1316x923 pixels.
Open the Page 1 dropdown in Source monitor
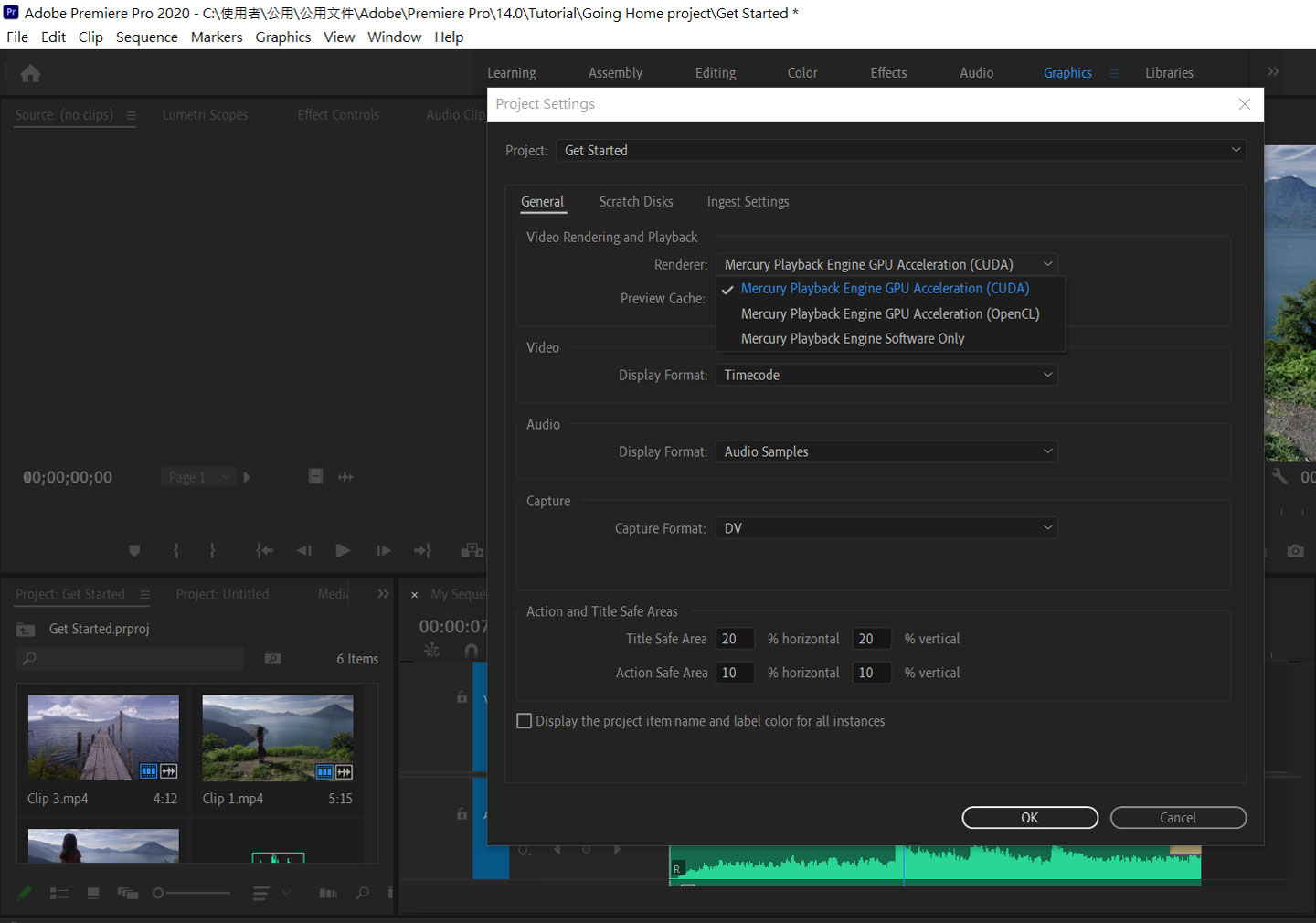[x=200, y=477]
